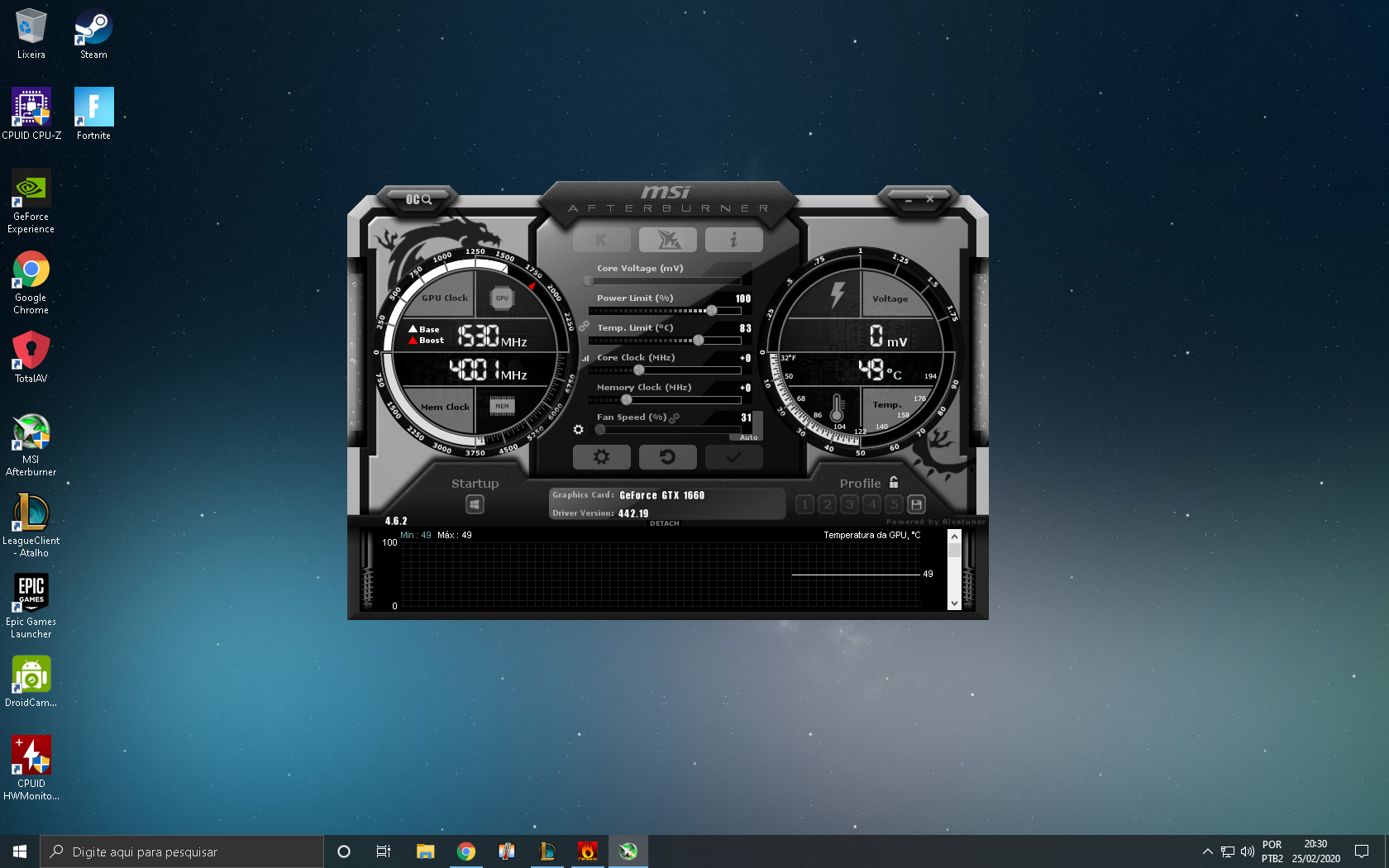Select the Google Chrome desktop icon

pos(31,283)
